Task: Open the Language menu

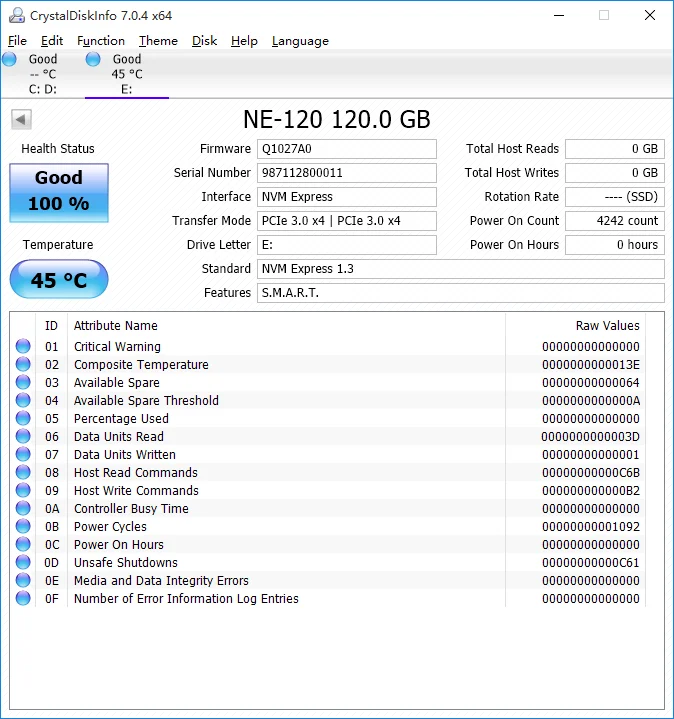Action: [300, 41]
